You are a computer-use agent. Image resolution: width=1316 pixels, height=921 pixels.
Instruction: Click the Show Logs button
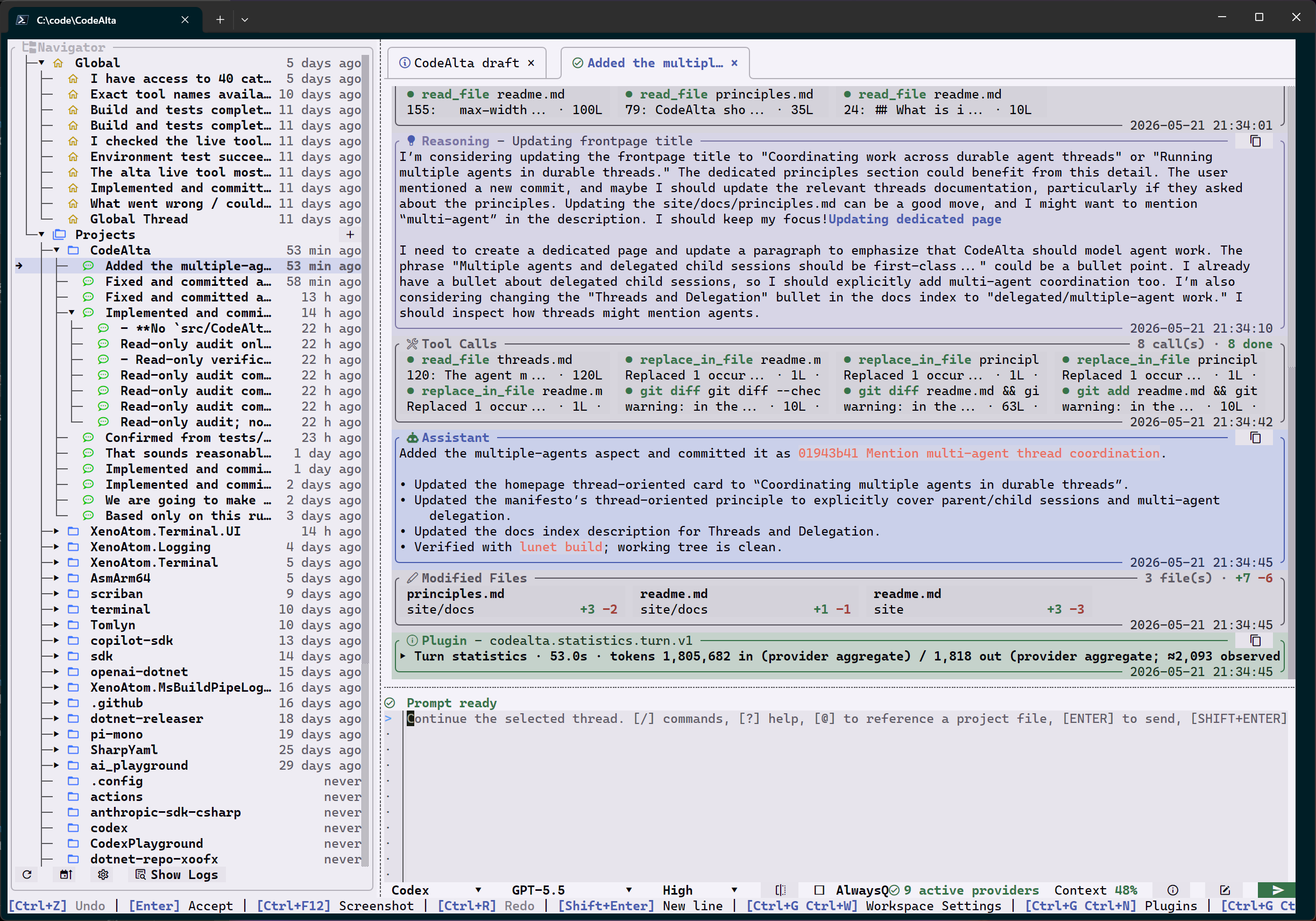[x=176, y=875]
